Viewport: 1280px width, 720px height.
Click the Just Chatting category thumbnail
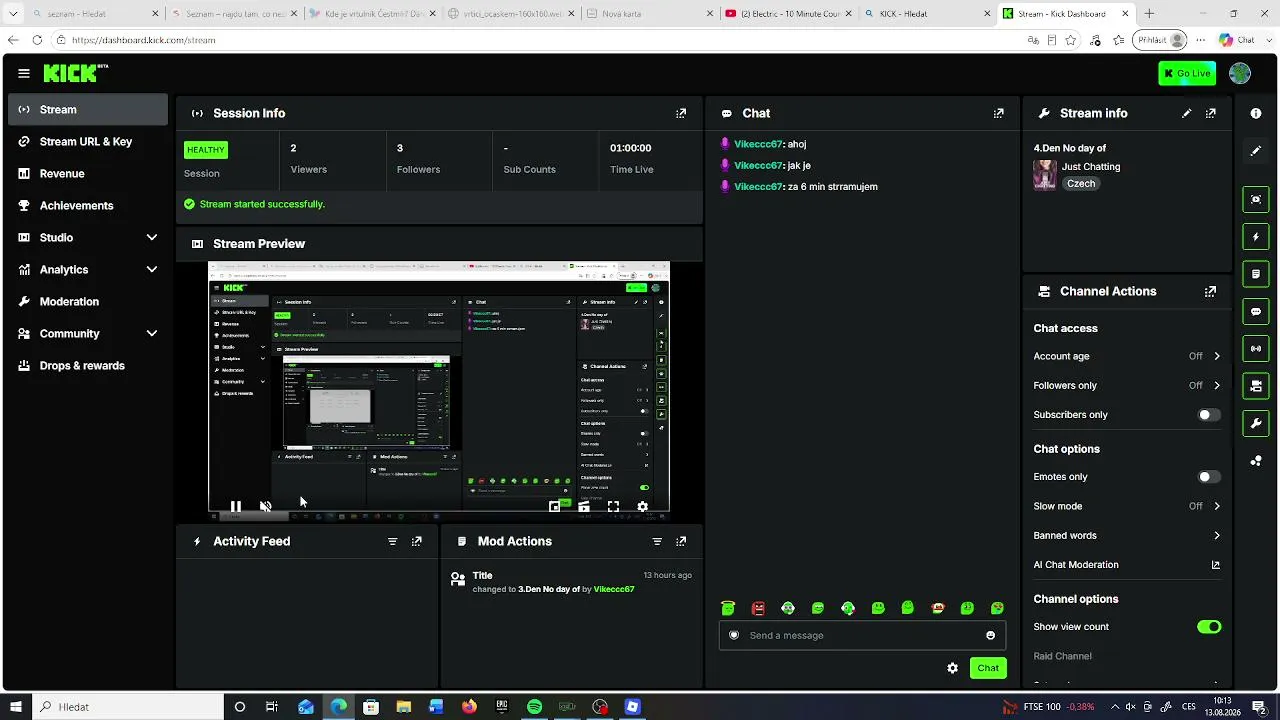(x=1045, y=175)
